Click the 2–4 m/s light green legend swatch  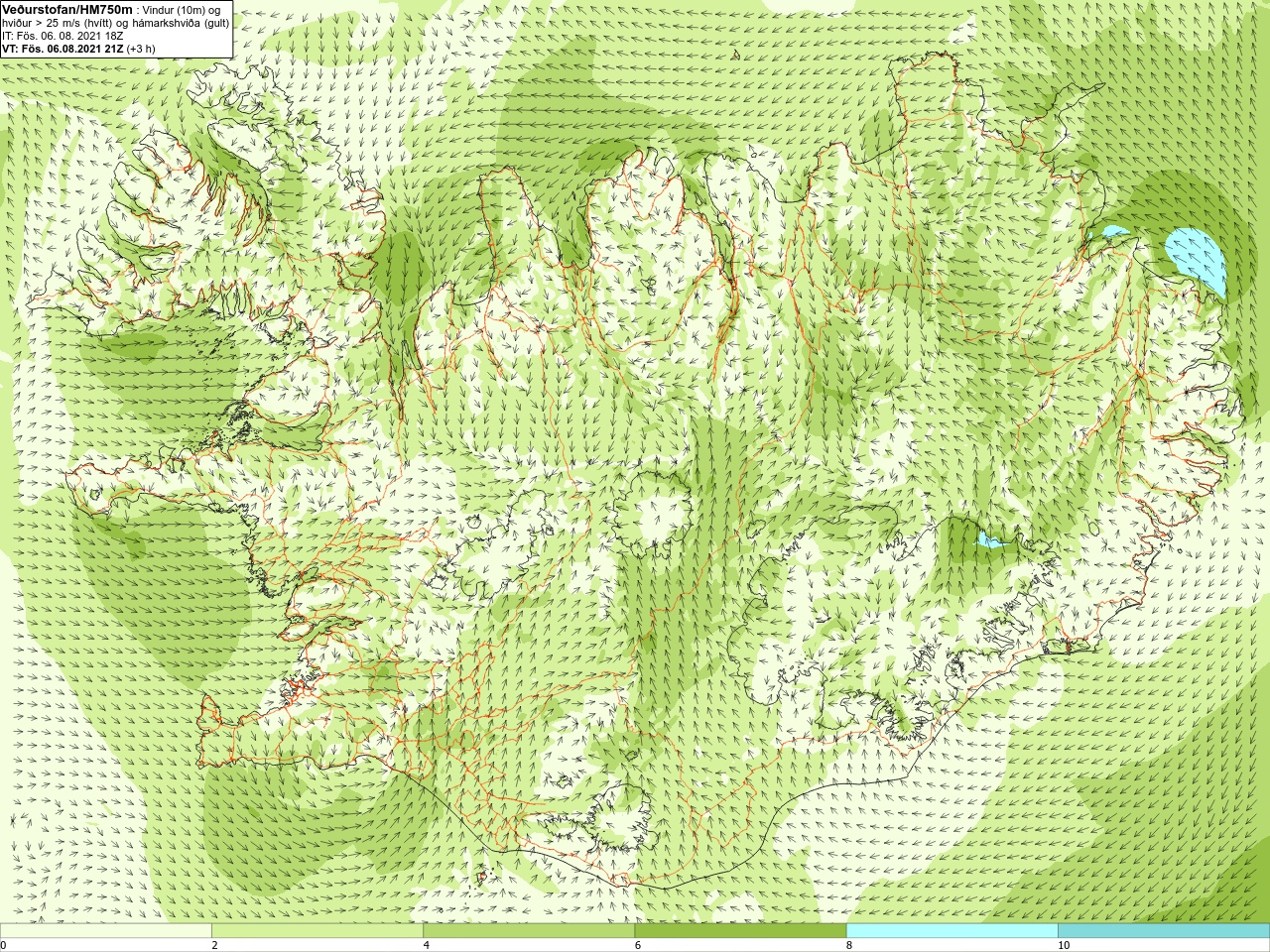pos(317,931)
